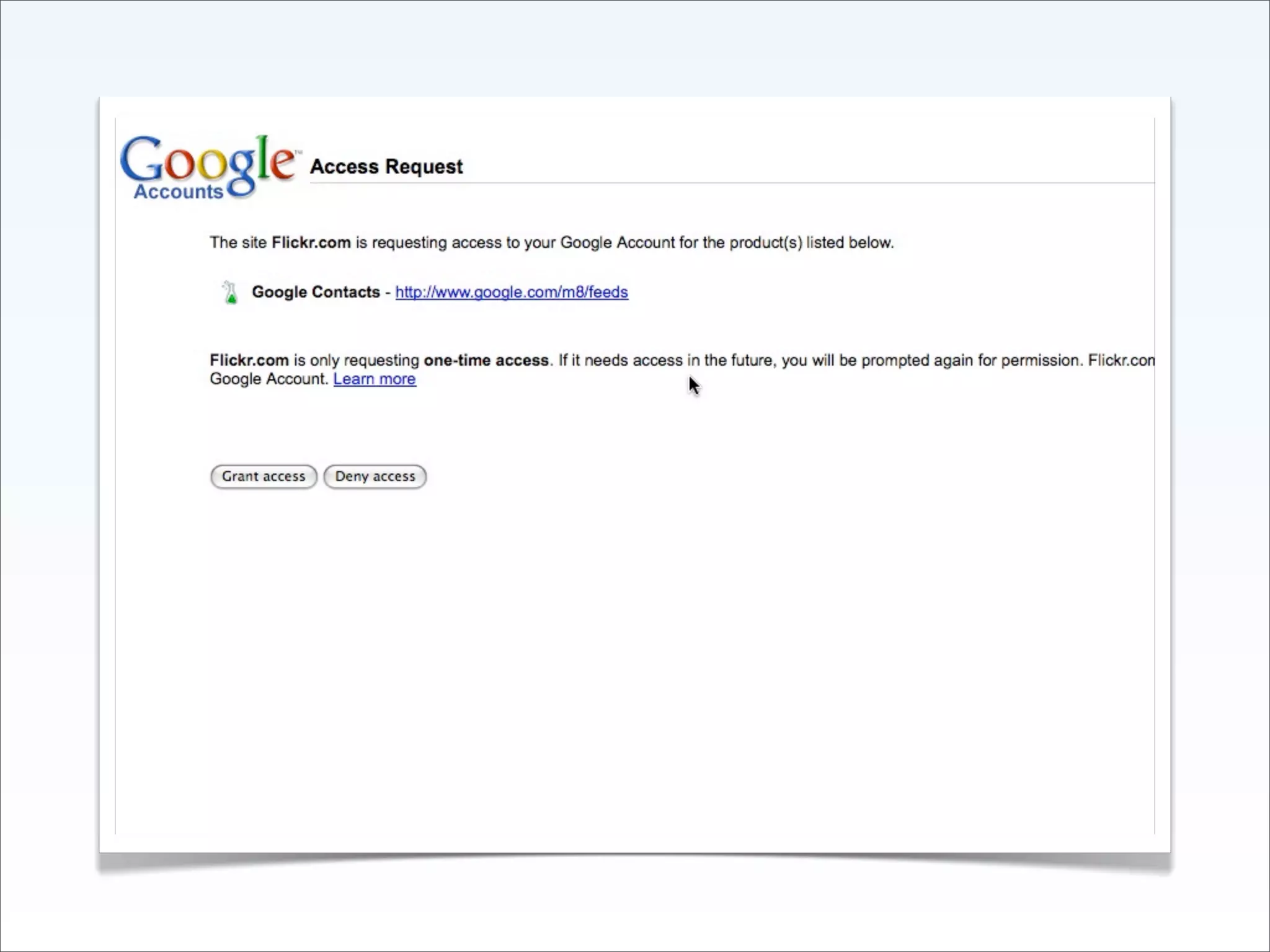
Task: Click the Access Request heading
Action: pyautogui.click(x=386, y=166)
